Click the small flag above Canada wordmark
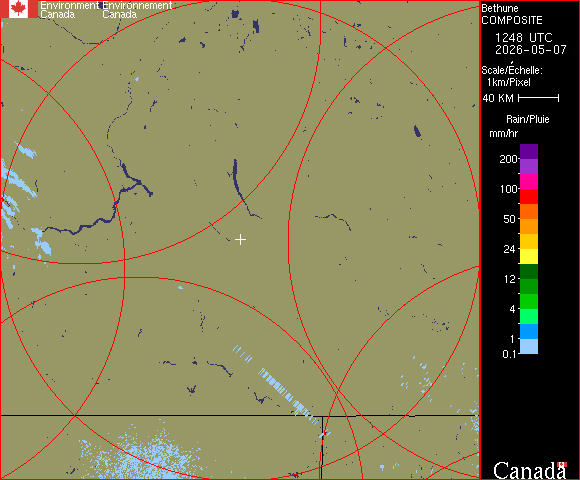This screenshot has height=480, width=580. click(x=562, y=464)
